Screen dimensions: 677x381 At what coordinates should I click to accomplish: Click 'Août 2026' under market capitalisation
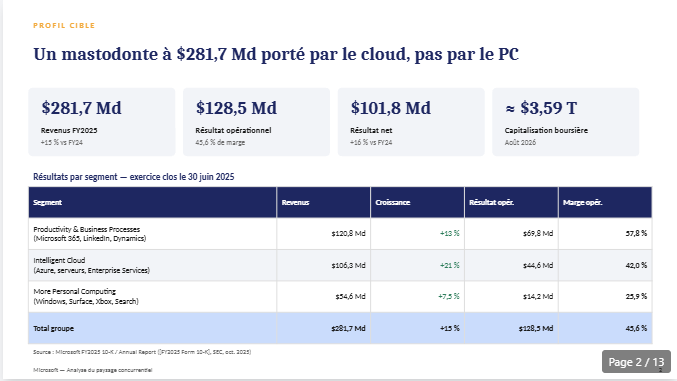coord(520,143)
